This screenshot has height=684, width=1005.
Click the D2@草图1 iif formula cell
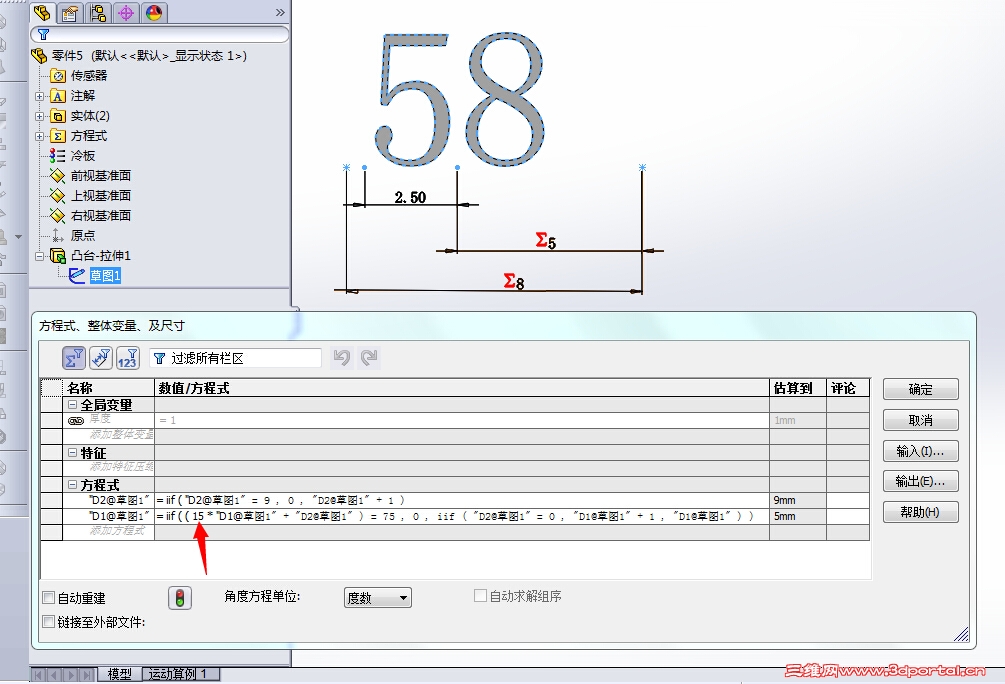(461, 500)
